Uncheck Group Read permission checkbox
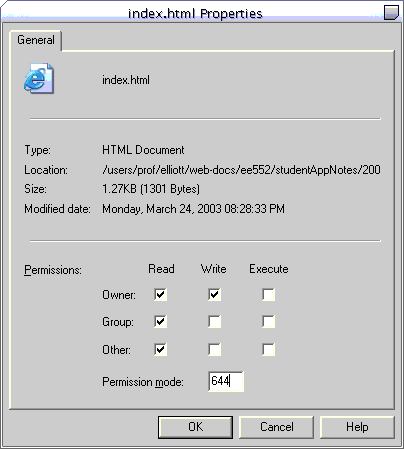Image resolution: width=404 pixels, height=449 pixels. 160,322
